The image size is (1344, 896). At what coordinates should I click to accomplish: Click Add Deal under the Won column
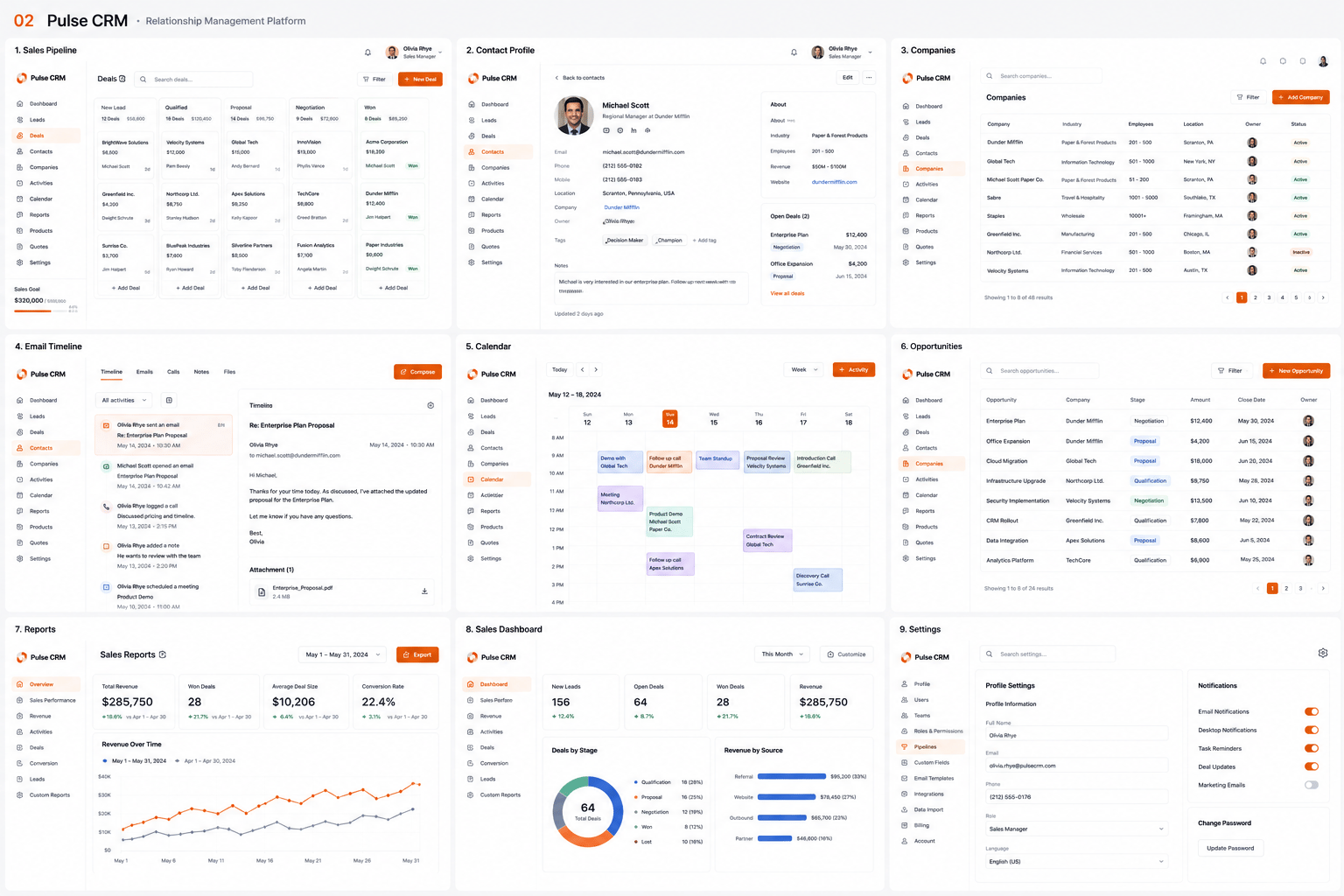pyautogui.click(x=393, y=288)
